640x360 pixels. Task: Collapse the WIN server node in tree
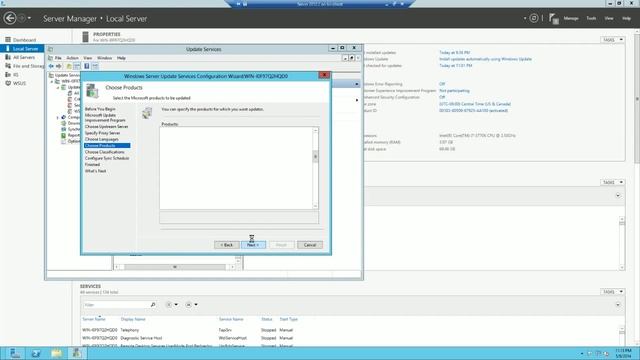tap(52, 82)
